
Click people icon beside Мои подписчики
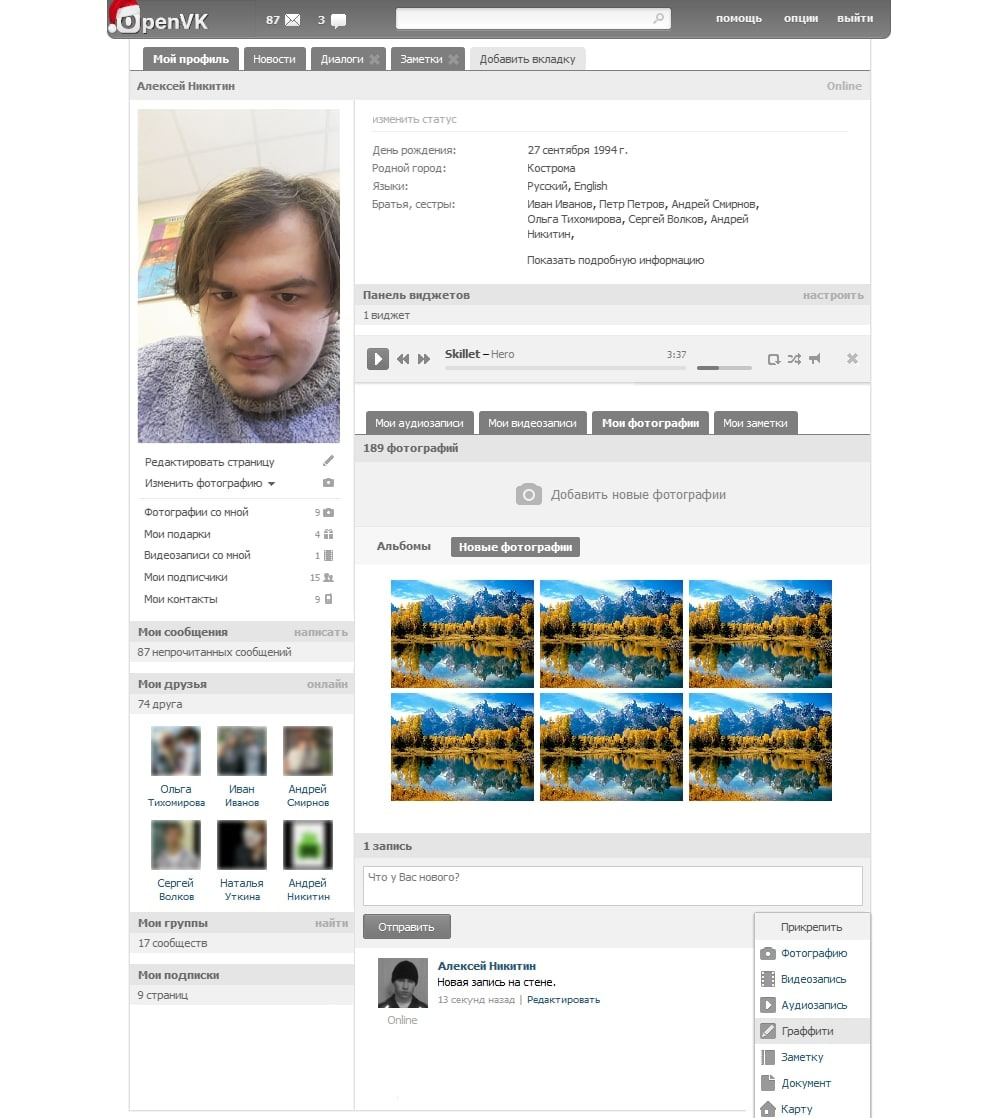pyautogui.click(x=329, y=578)
